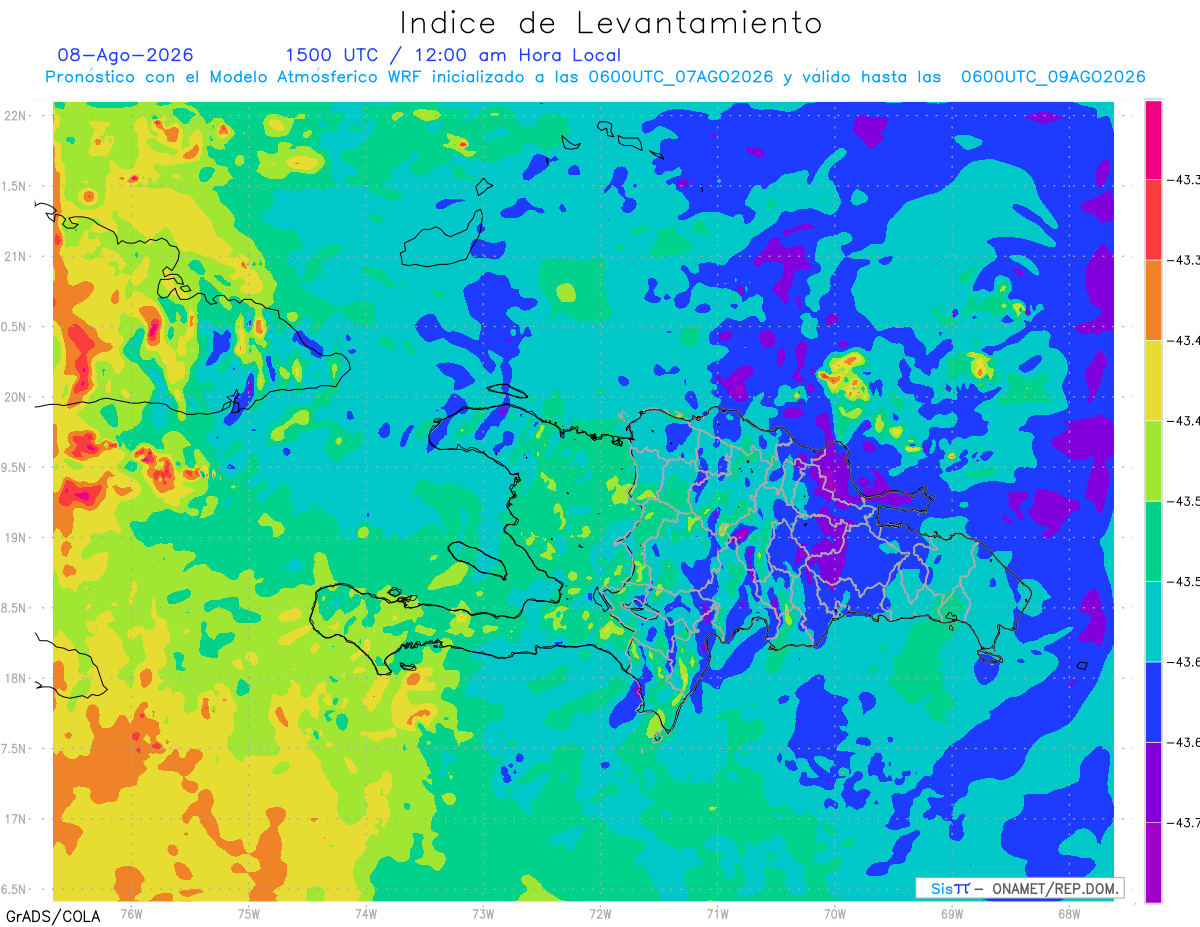Image resolution: width=1200 pixels, height=927 pixels.
Task: Click the '70W' longitude label
Action: [x=834, y=913]
